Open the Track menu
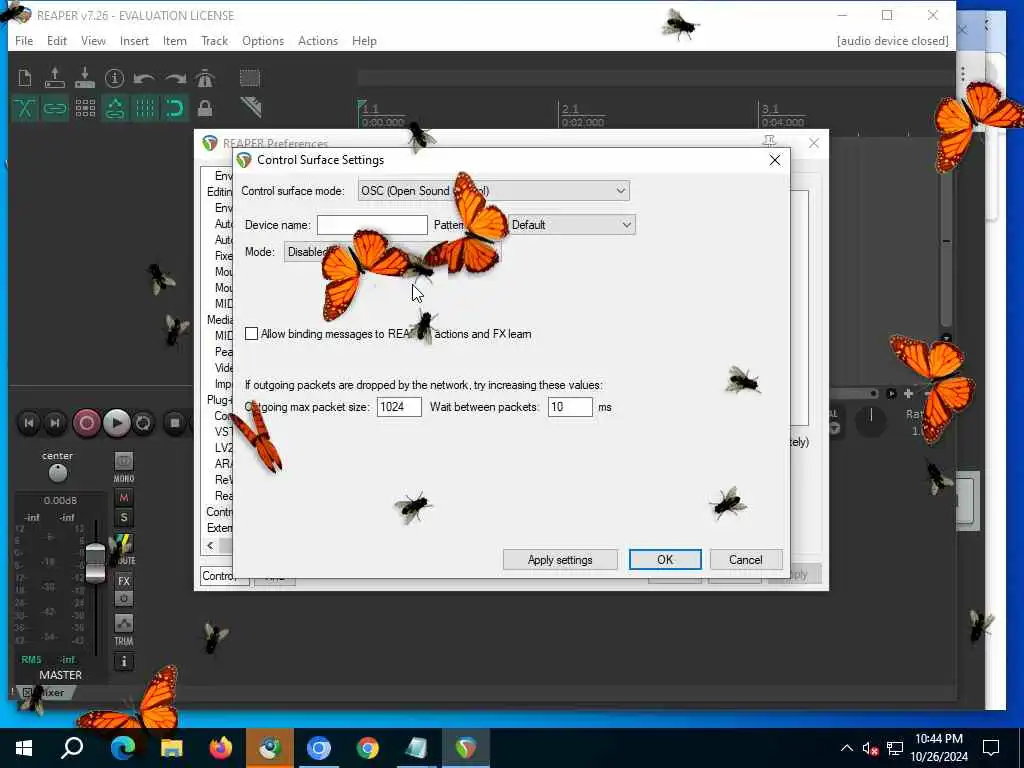Screen dimensions: 1024x768 point(214,40)
